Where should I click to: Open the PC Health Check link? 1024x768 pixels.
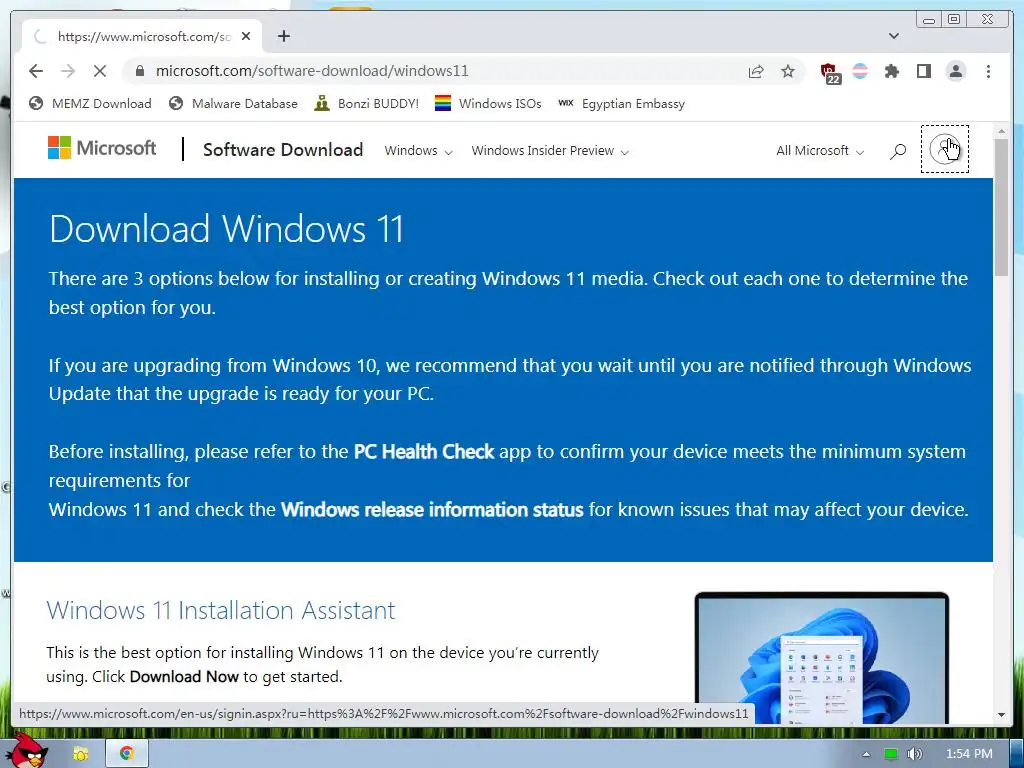coord(424,452)
